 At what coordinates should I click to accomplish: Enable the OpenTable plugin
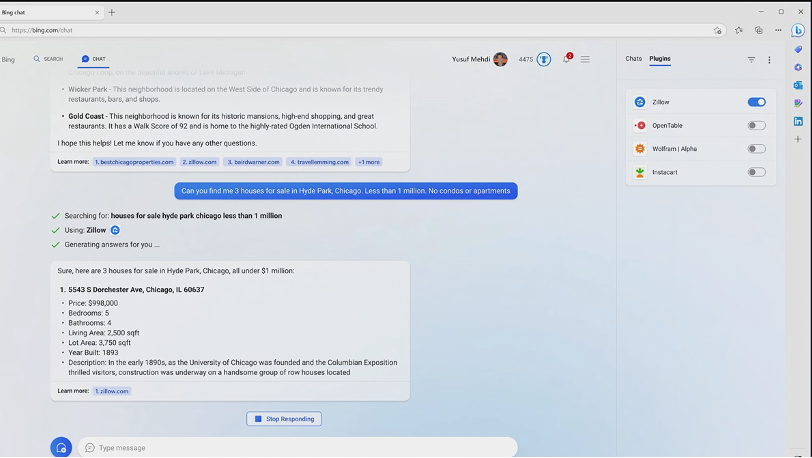tap(756, 125)
